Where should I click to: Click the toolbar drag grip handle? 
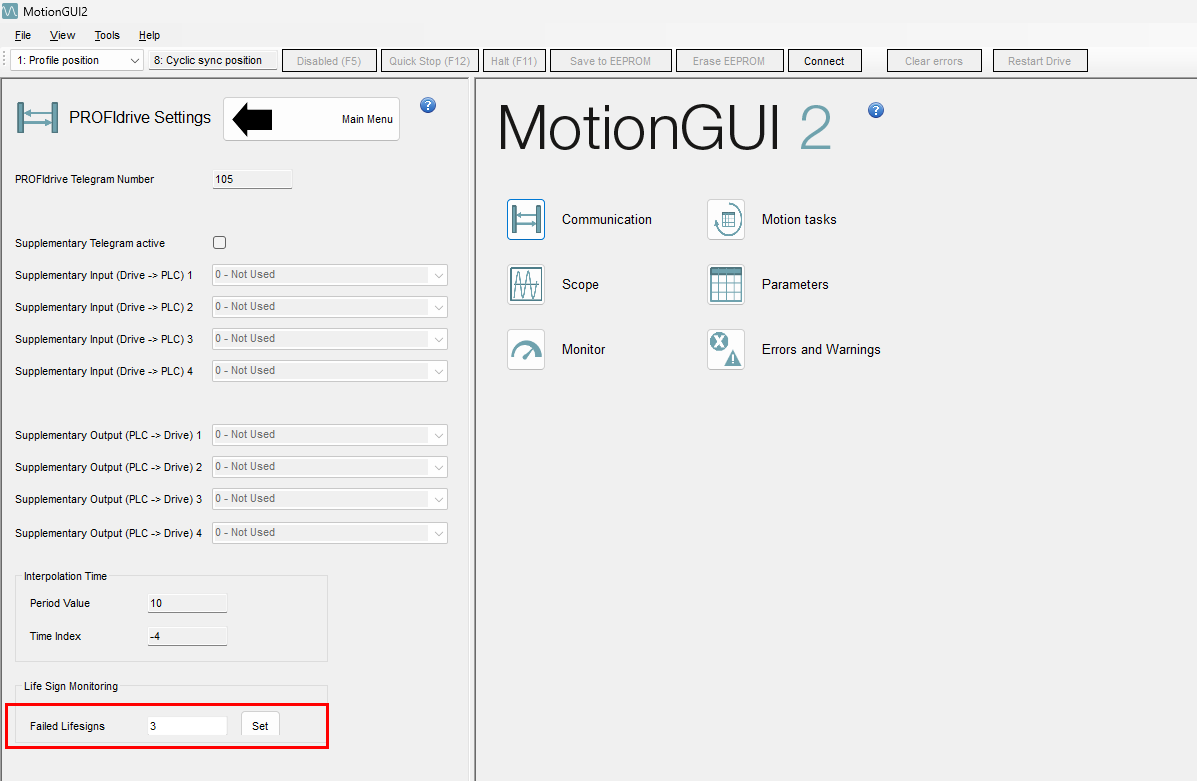pyautogui.click(x=5, y=60)
